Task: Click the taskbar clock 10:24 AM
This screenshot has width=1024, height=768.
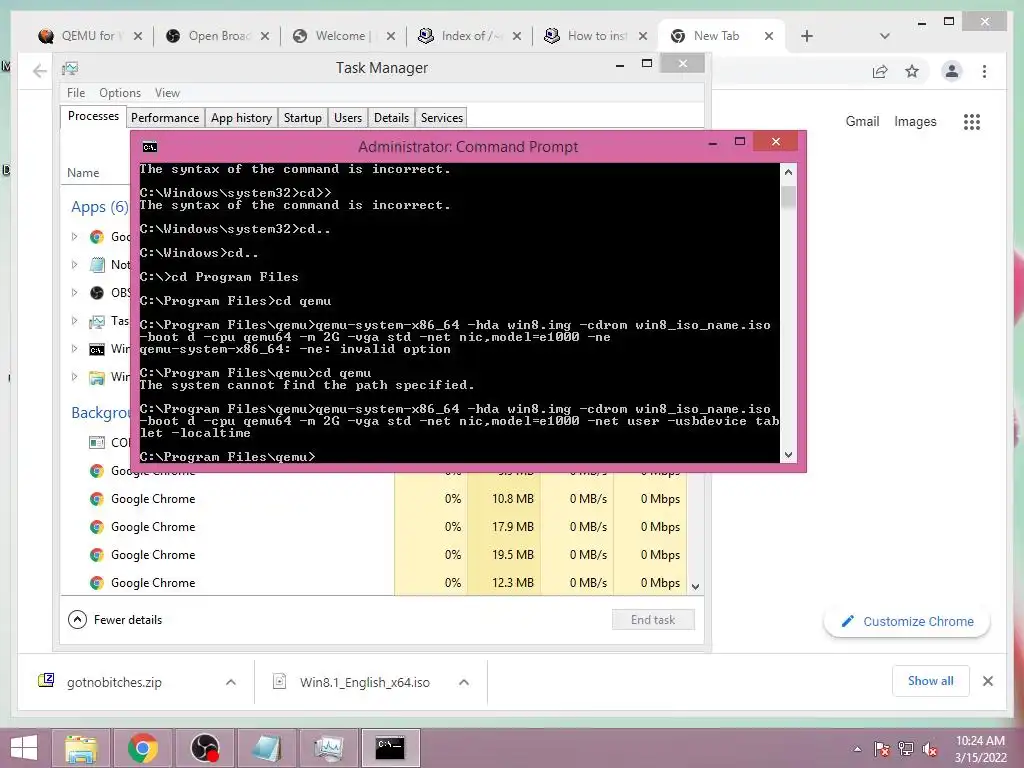Action: pyautogui.click(x=980, y=741)
